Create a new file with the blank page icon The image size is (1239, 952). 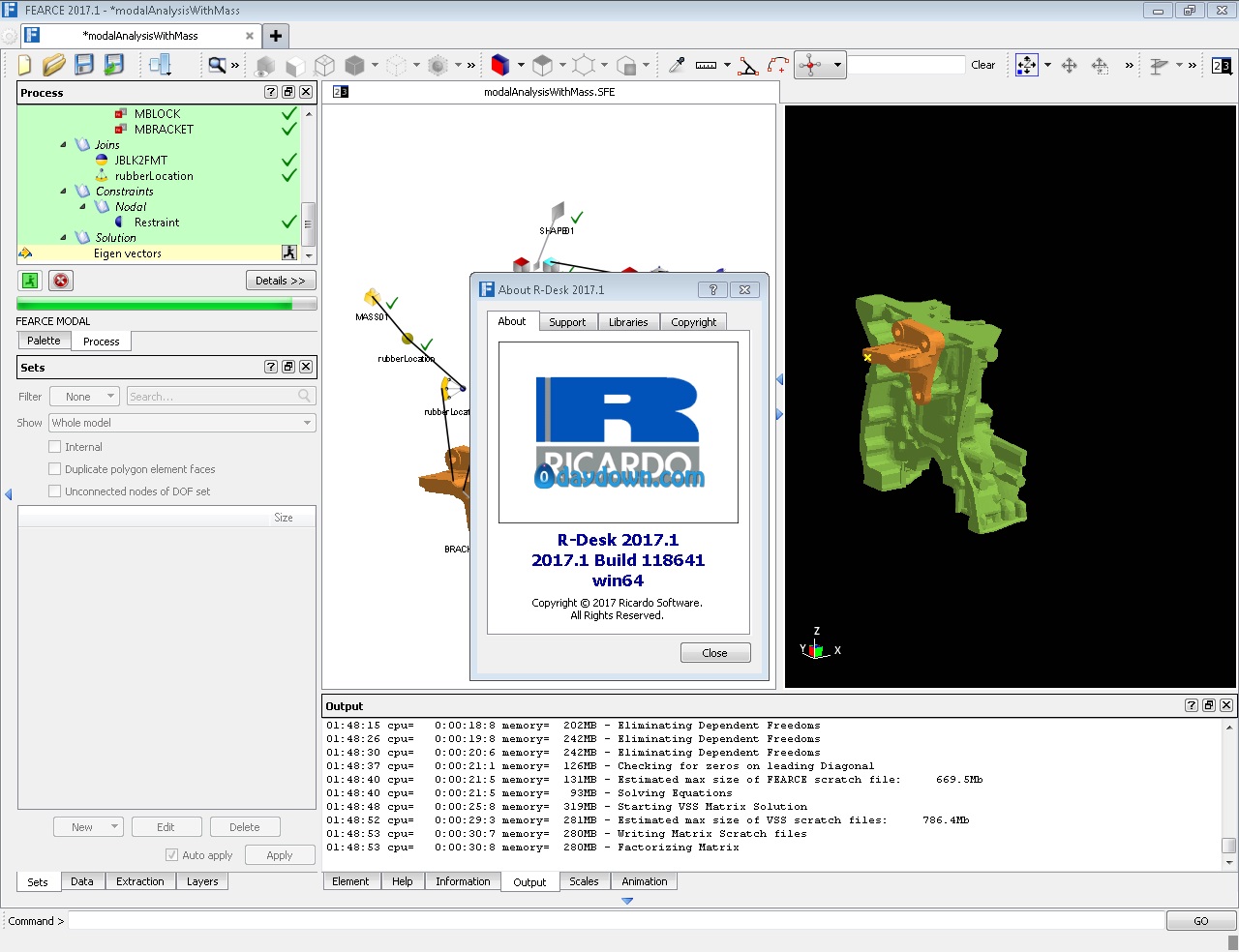[25, 65]
